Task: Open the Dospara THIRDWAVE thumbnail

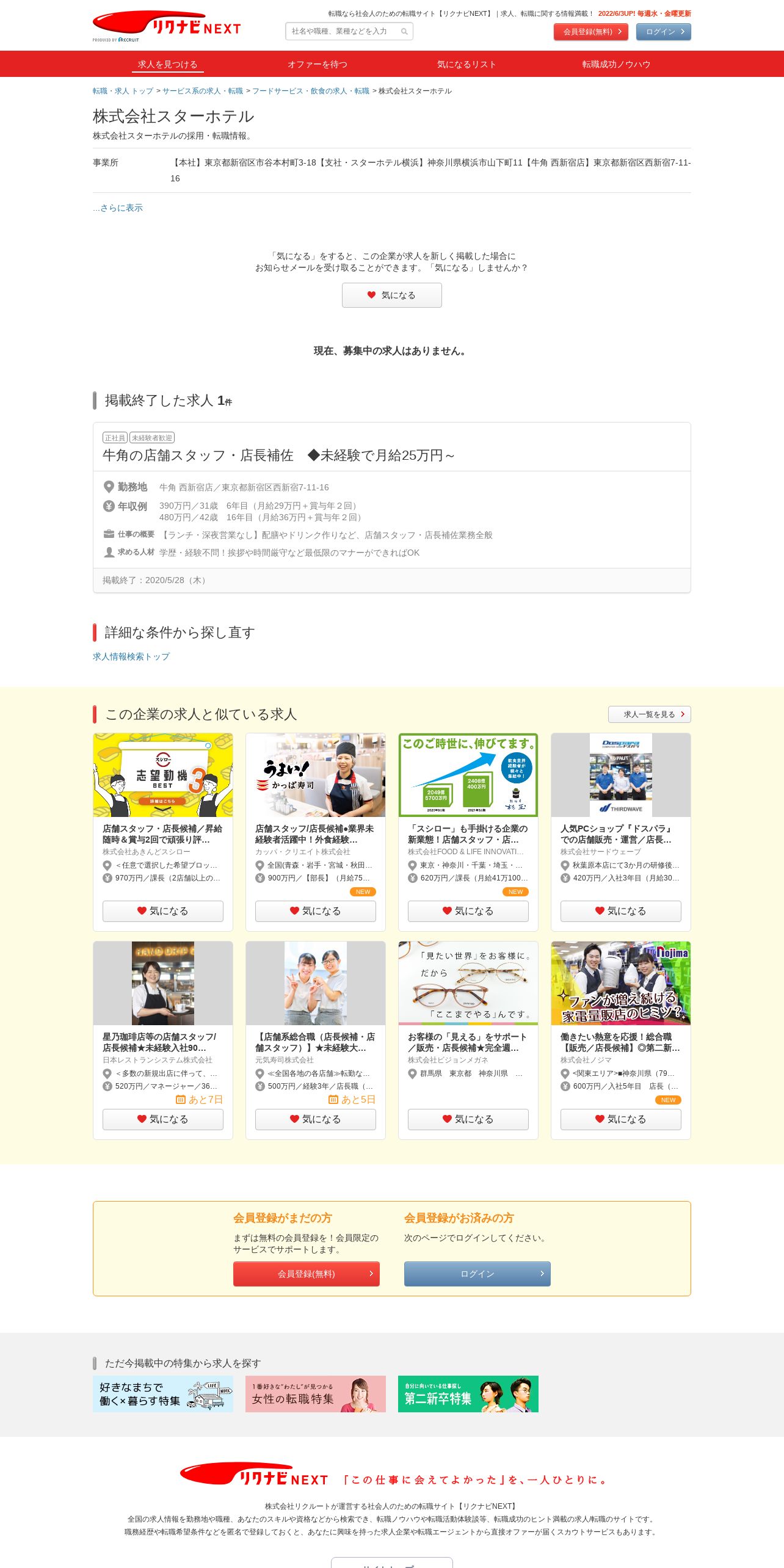Action: pyautogui.click(x=621, y=775)
